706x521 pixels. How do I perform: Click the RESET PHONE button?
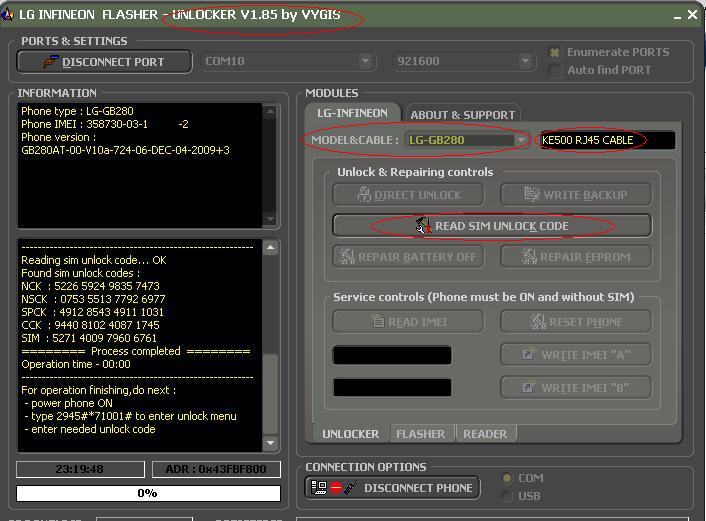(576, 322)
